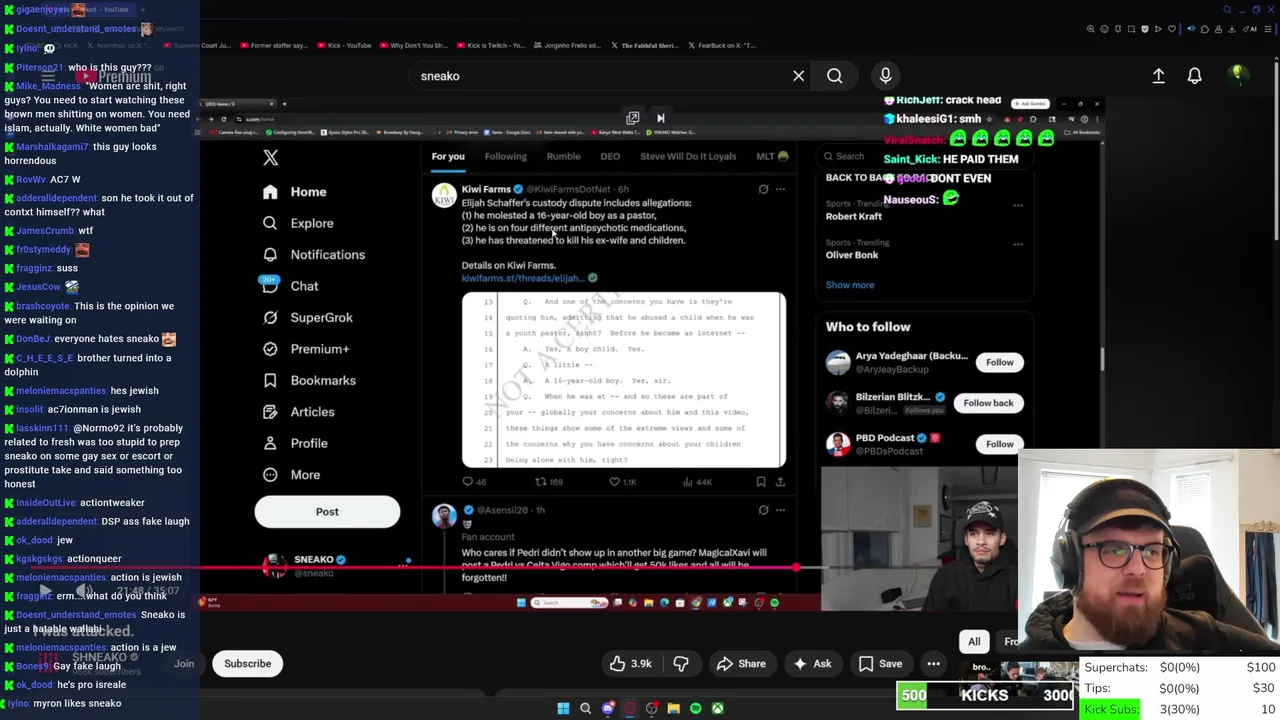Open the More menu in X sidebar

tap(291, 475)
